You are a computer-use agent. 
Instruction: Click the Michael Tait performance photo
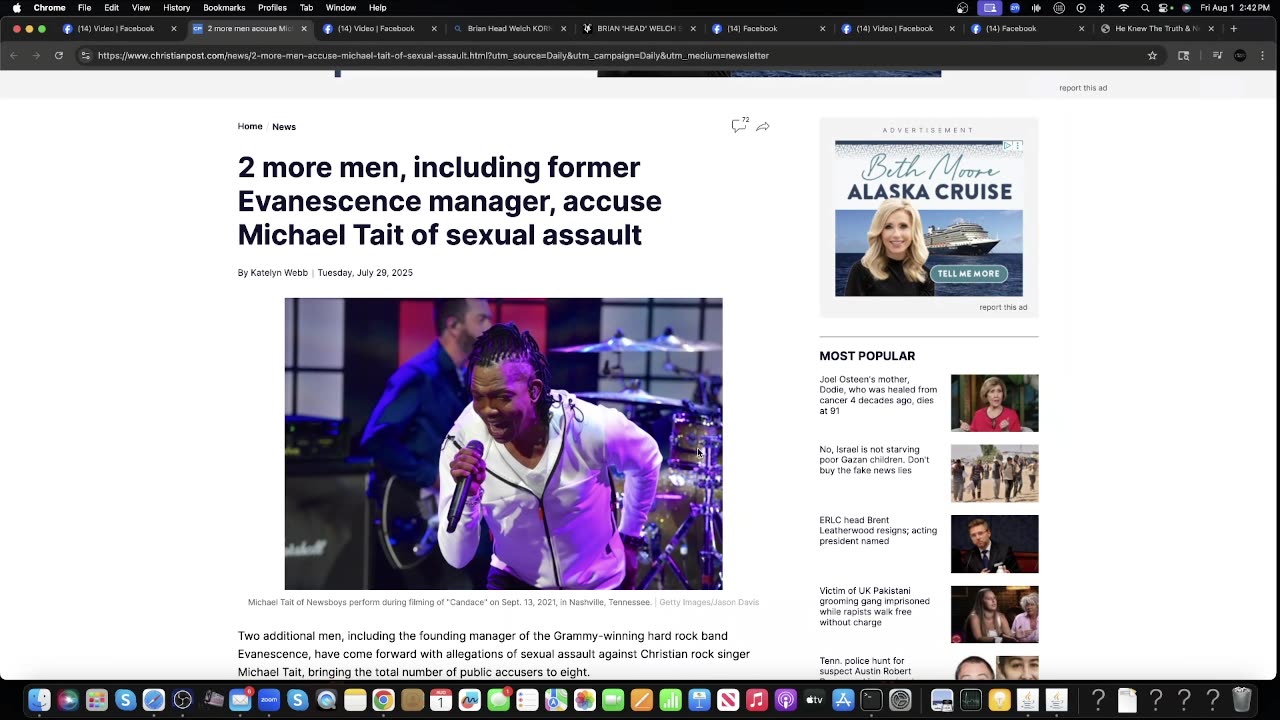tap(503, 444)
